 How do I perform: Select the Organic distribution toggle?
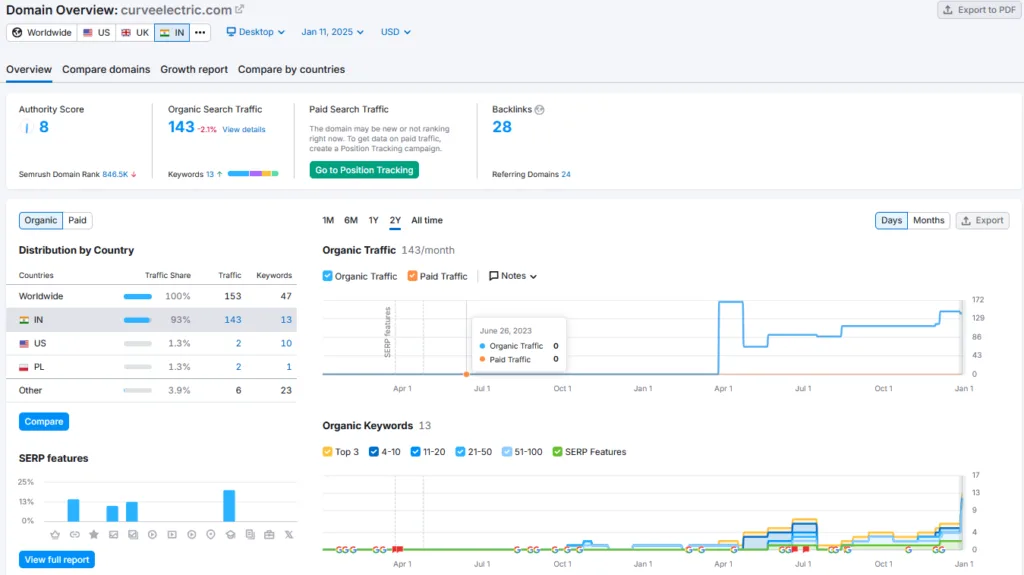tap(40, 220)
